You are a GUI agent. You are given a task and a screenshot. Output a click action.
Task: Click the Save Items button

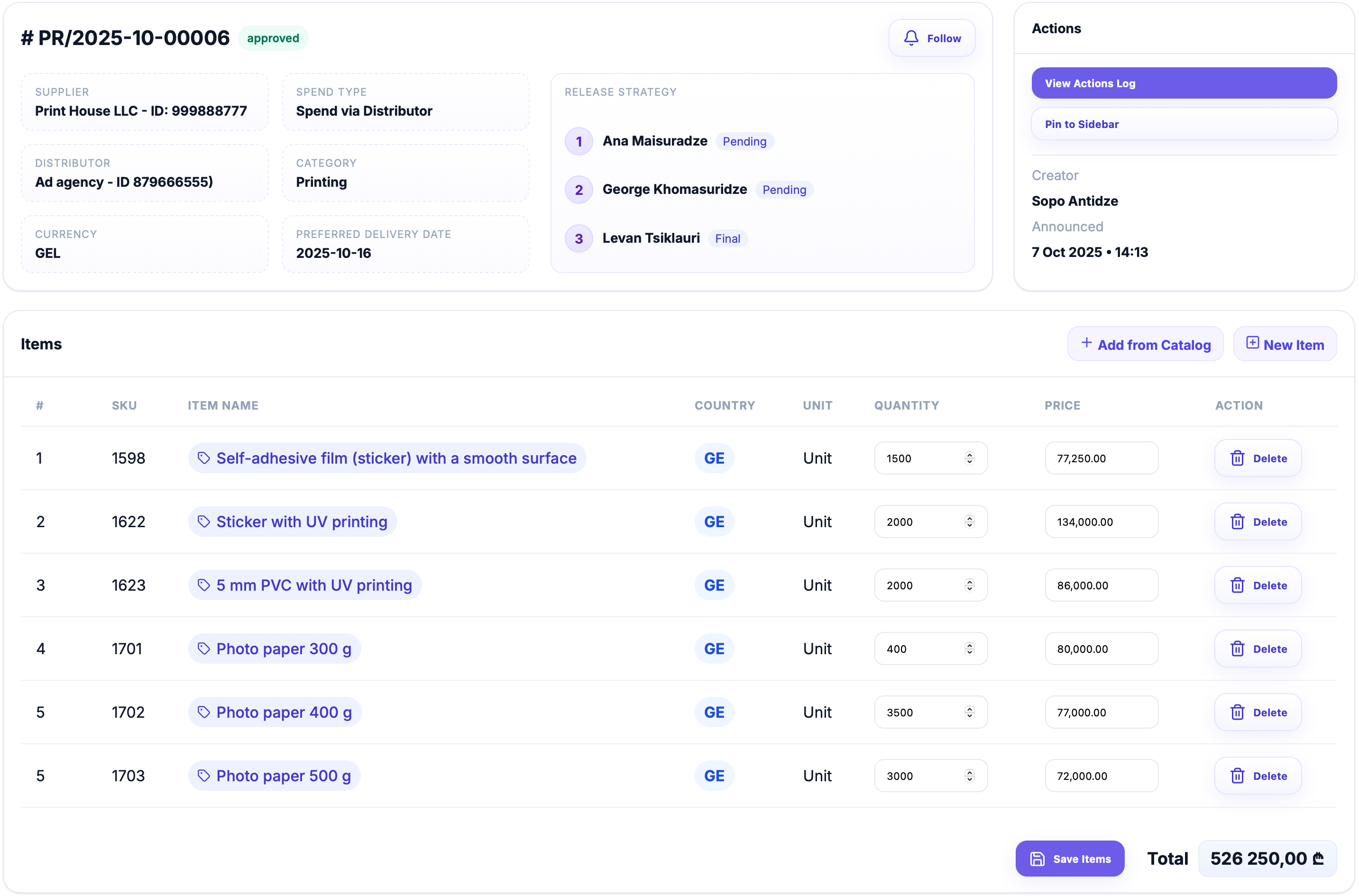[x=1070, y=858]
